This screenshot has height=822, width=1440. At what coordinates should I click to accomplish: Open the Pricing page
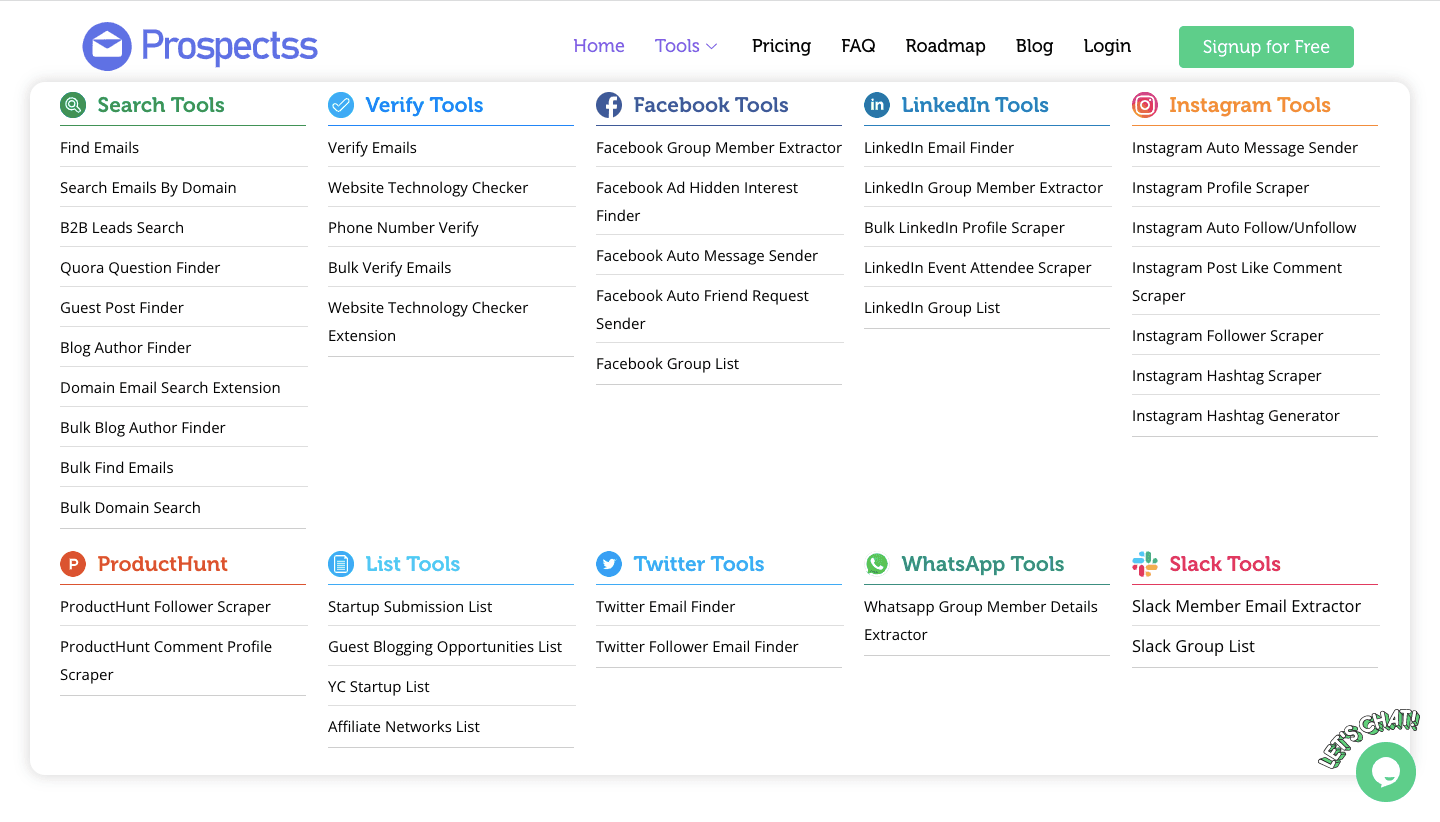[781, 46]
